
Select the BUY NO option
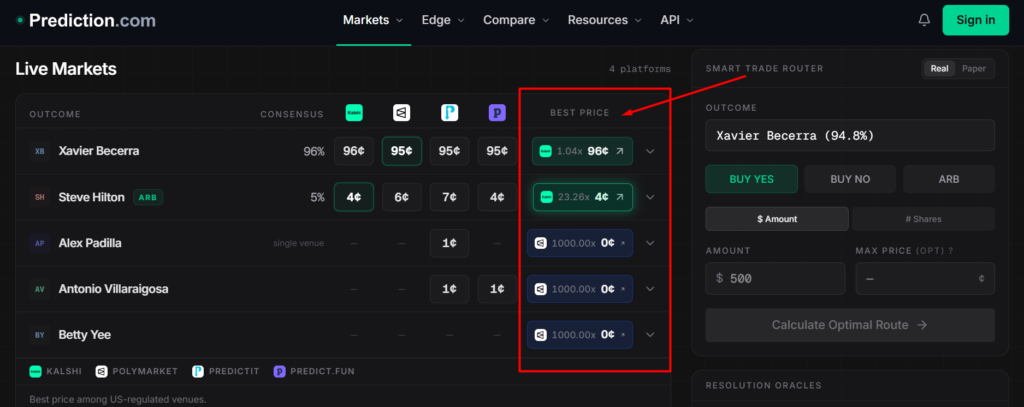850,179
